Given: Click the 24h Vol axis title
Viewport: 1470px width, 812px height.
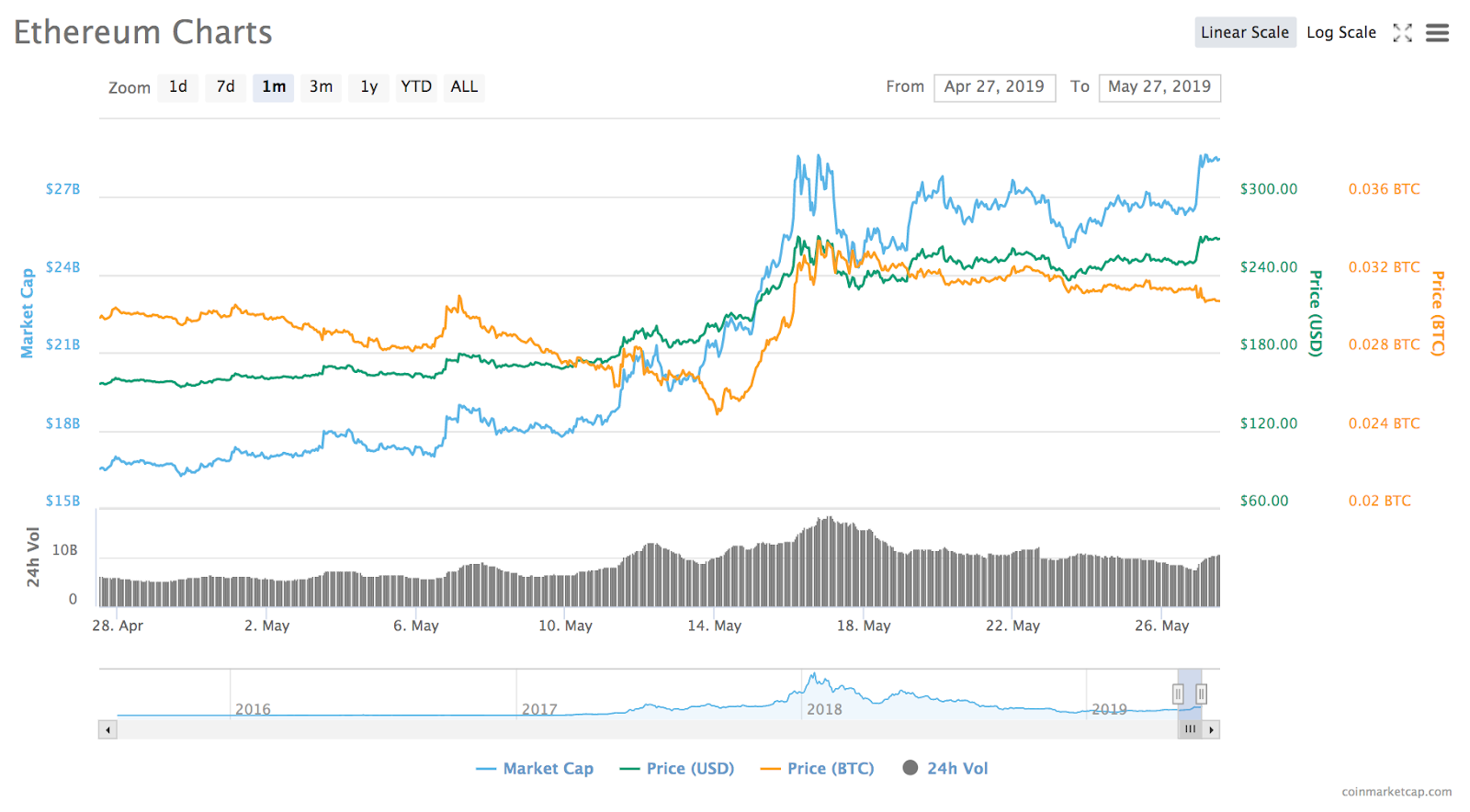Looking at the screenshot, I should pyautogui.click(x=33, y=558).
